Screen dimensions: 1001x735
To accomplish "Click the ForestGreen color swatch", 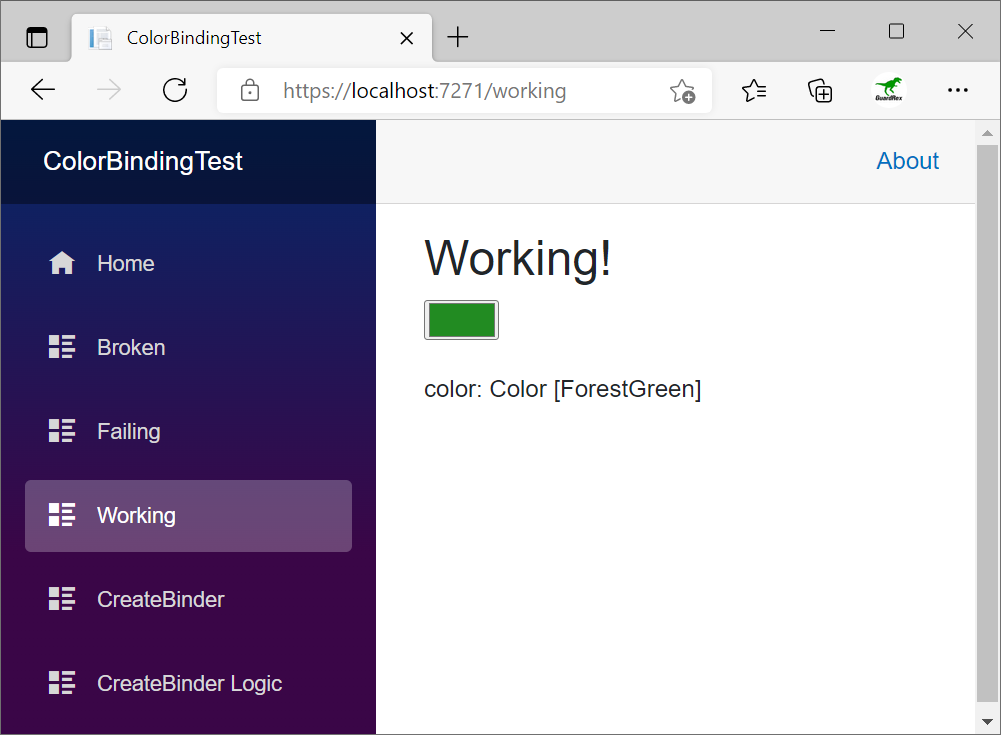I will [461, 320].
